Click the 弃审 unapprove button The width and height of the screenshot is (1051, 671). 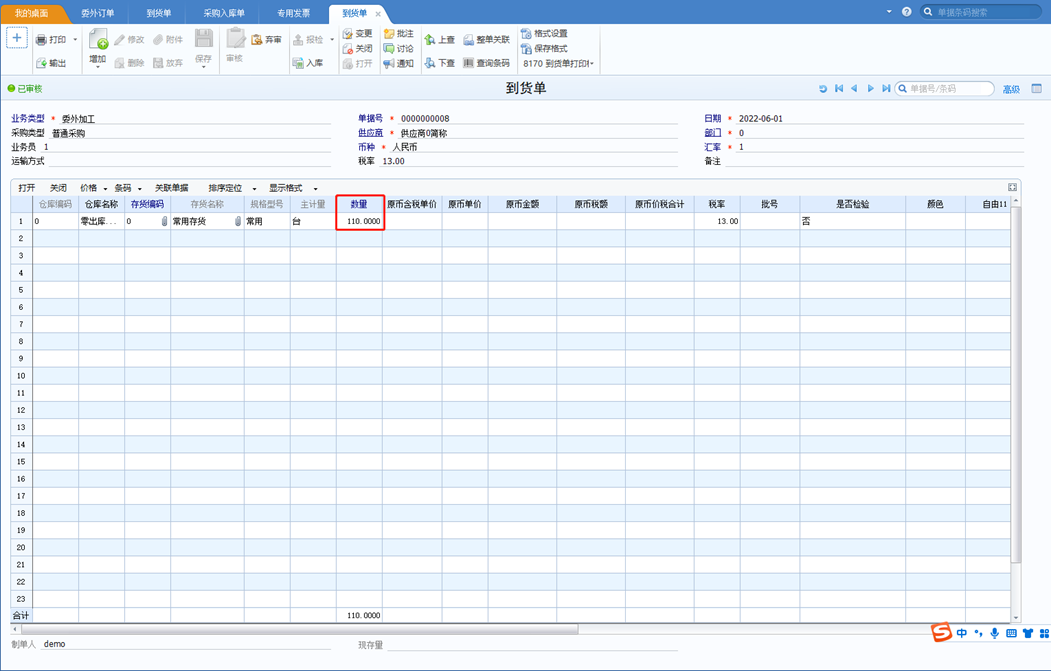click(x=267, y=40)
